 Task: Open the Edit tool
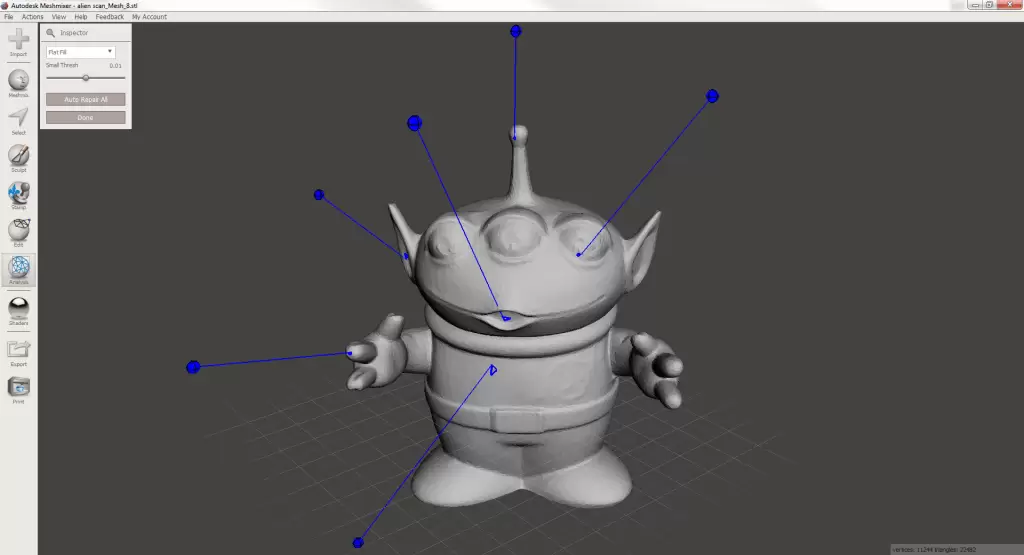coord(18,232)
